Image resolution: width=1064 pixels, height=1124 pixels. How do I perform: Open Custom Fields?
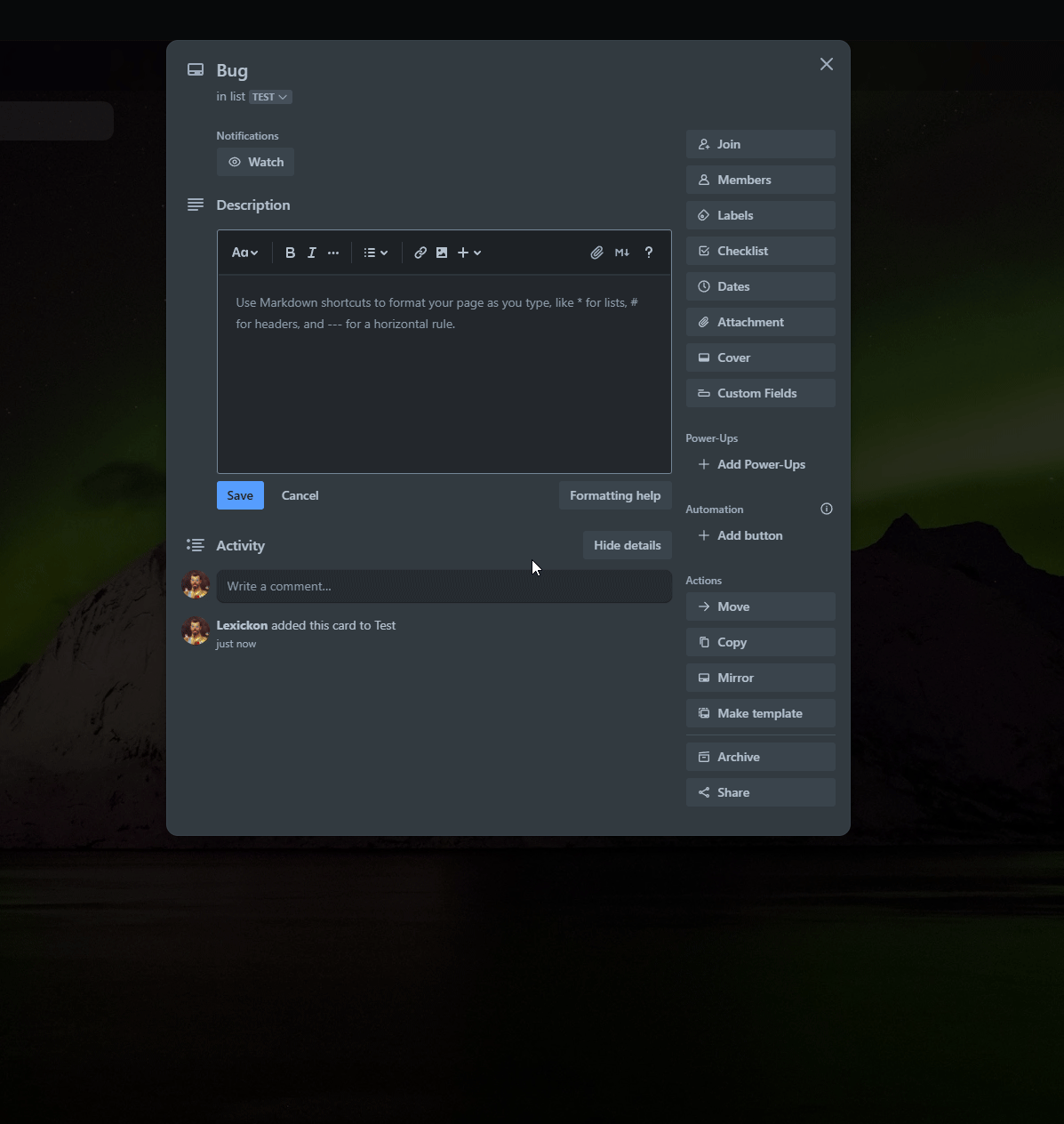(761, 393)
